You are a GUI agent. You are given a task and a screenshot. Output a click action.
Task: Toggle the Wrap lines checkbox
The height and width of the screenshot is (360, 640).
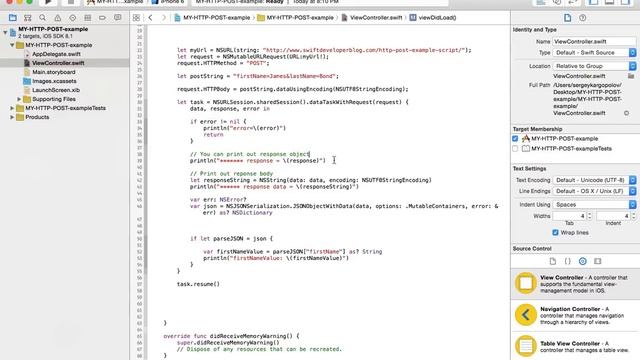(555, 233)
